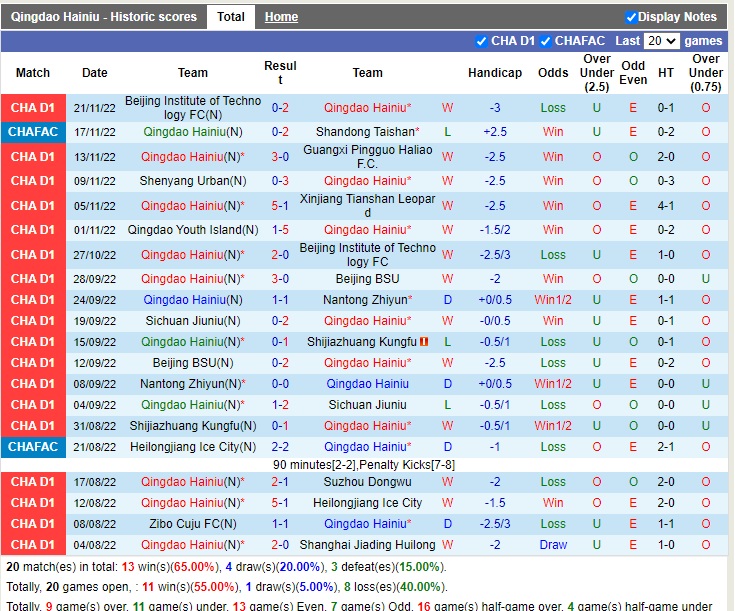Image resolution: width=735 pixels, height=611 pixels.
Task: Click the Handicap column header
Action: [494, 73]
